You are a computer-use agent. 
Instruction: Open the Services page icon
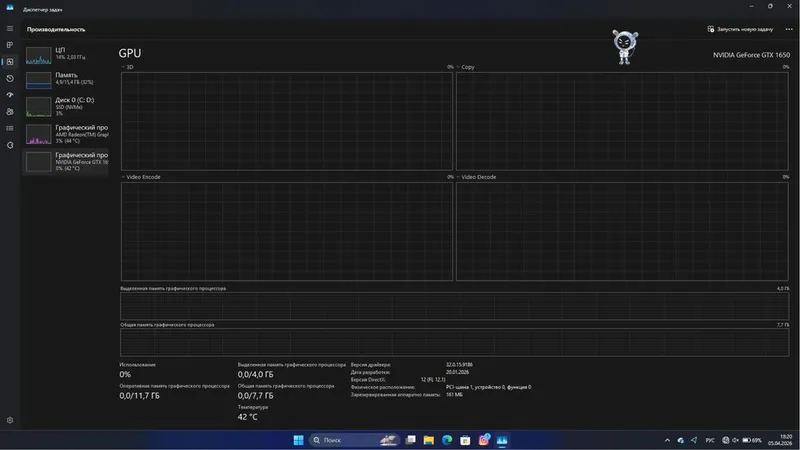[10, 145]
